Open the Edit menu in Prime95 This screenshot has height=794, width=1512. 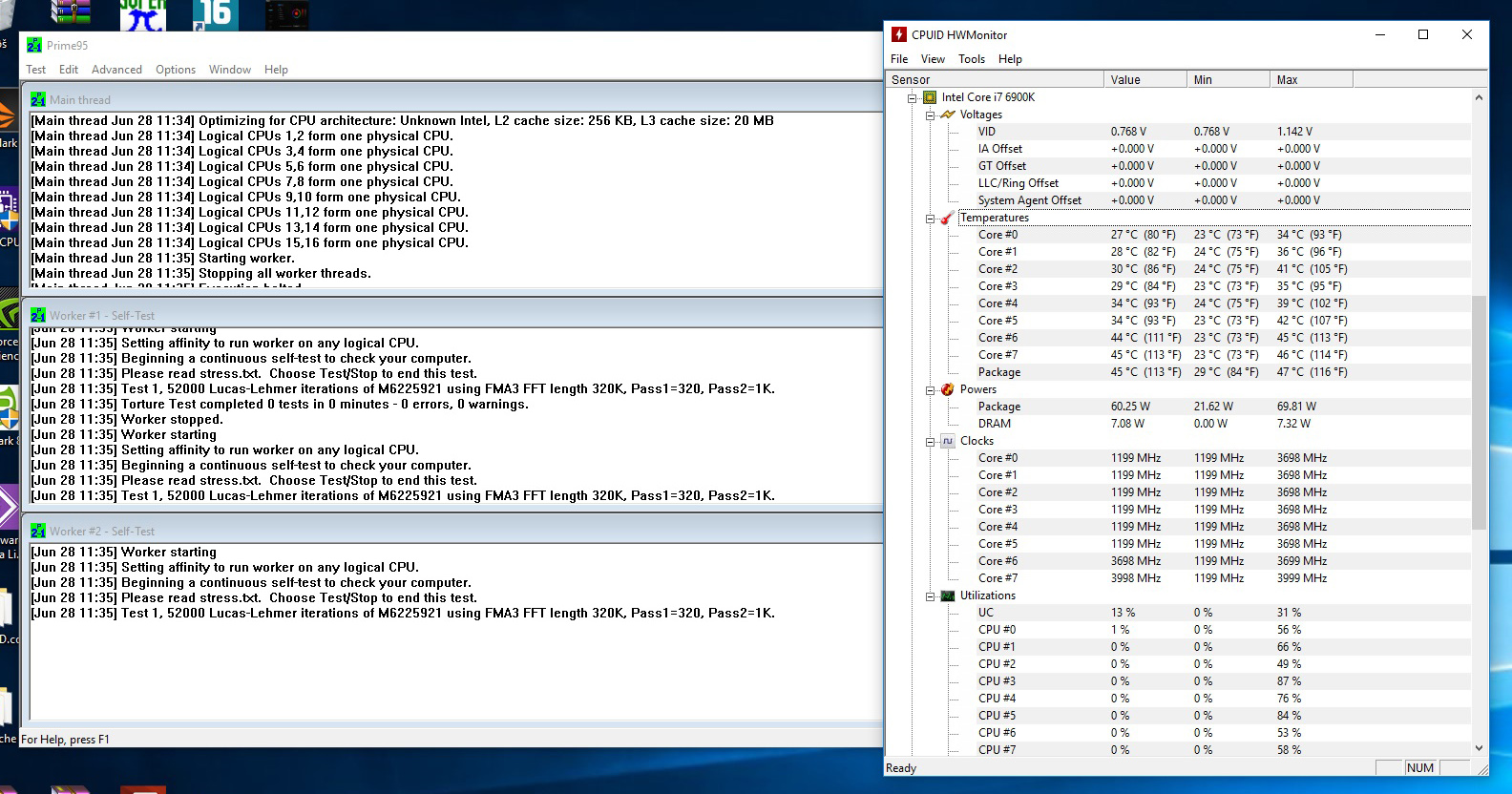coord(69,70)
